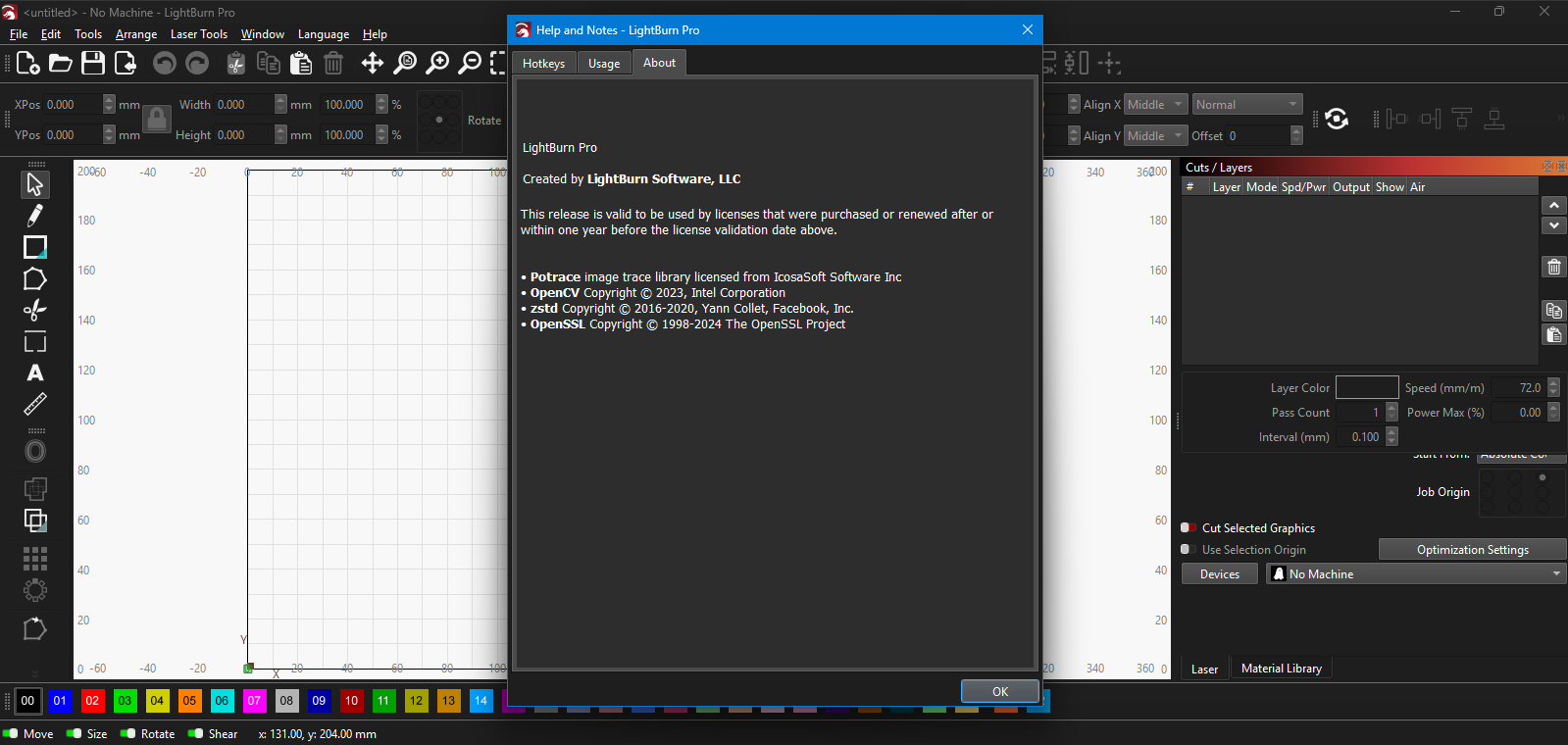This screenshot has width=1568, height=745.
Task: Move the selected layer up with the arrow button
Action: click(x=1554, y=206)
